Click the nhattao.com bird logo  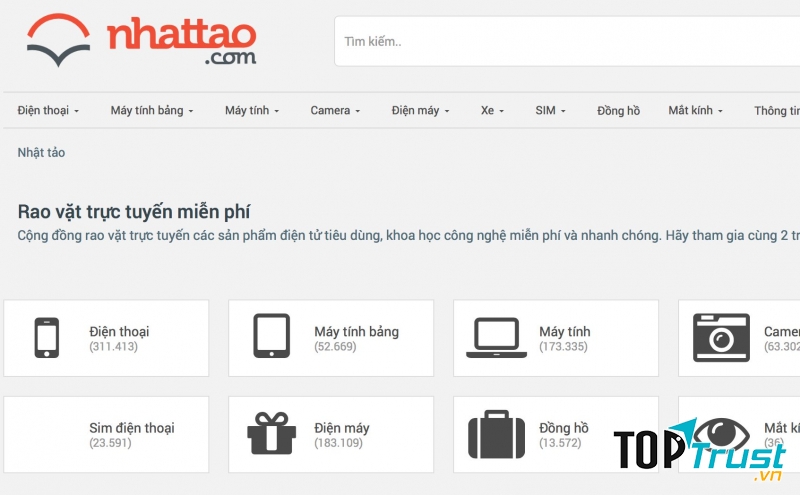[59, 40]
